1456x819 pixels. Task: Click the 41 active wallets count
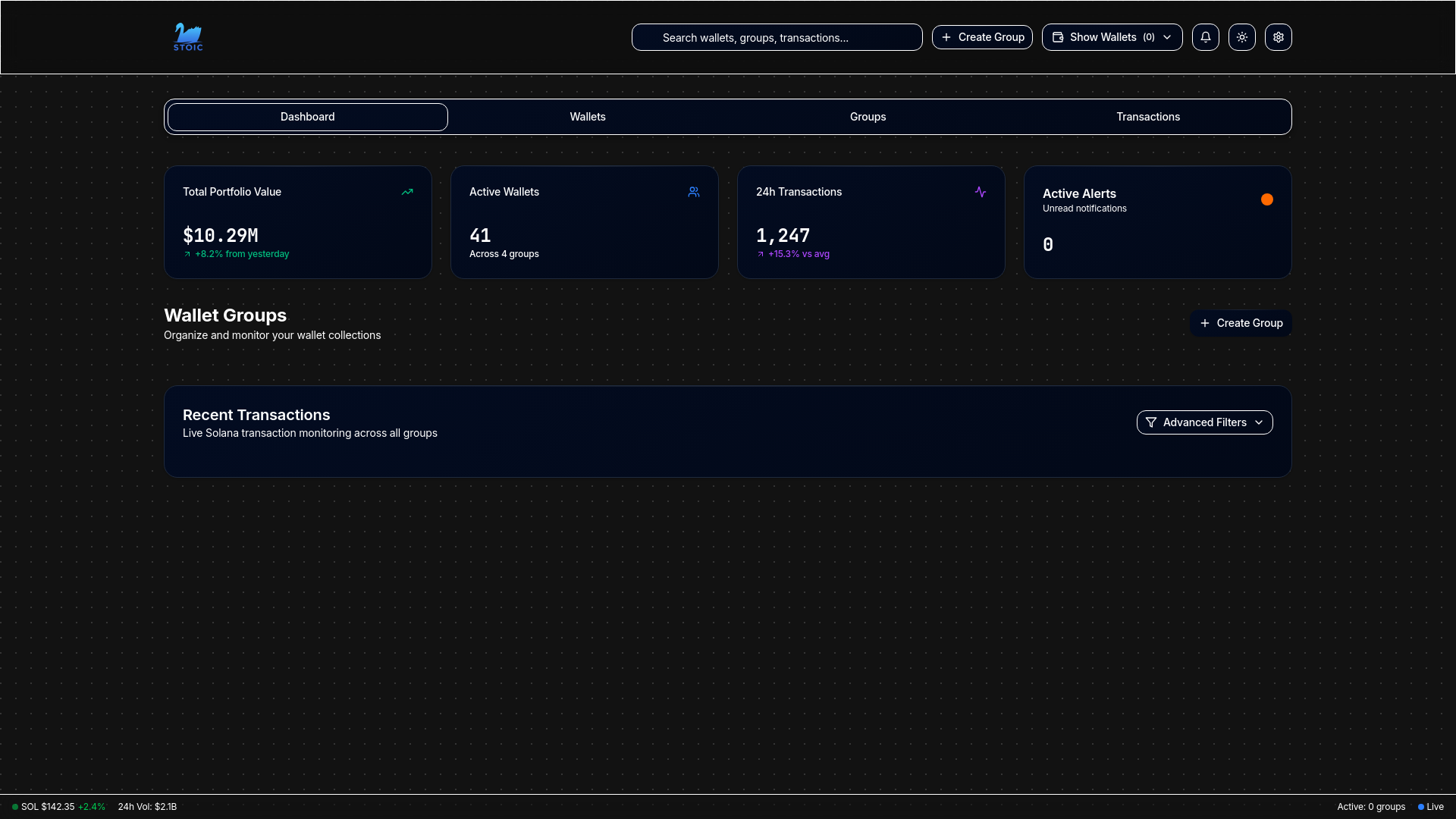480,235
